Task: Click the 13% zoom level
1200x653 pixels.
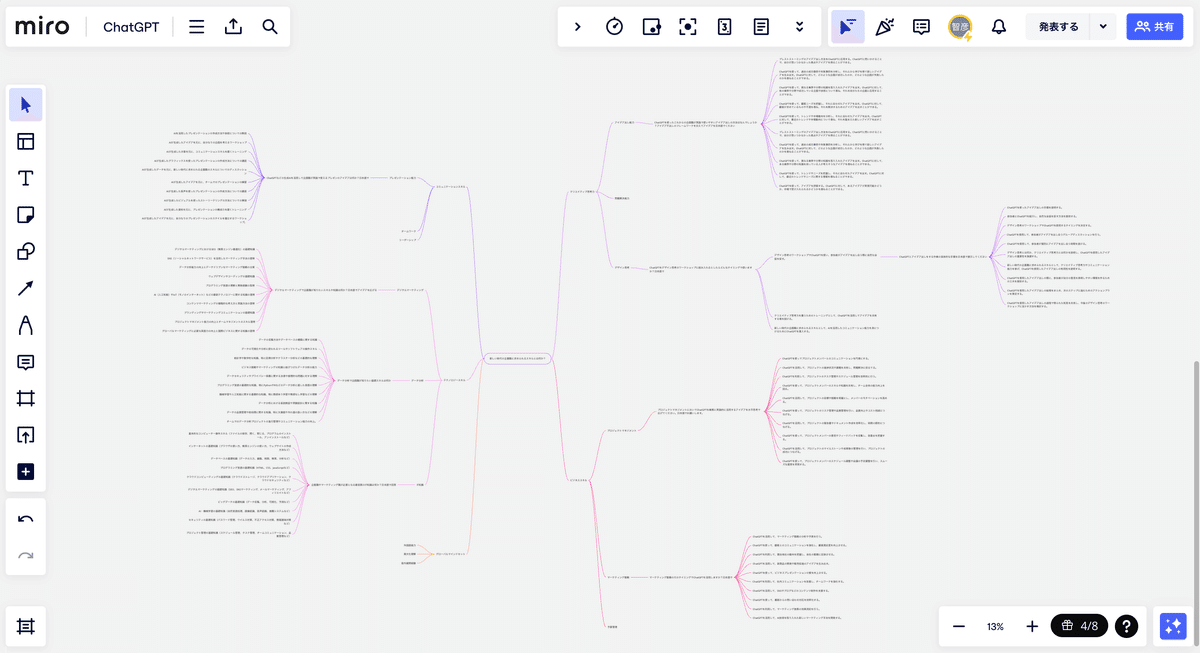Action: (x=995, y=626)
